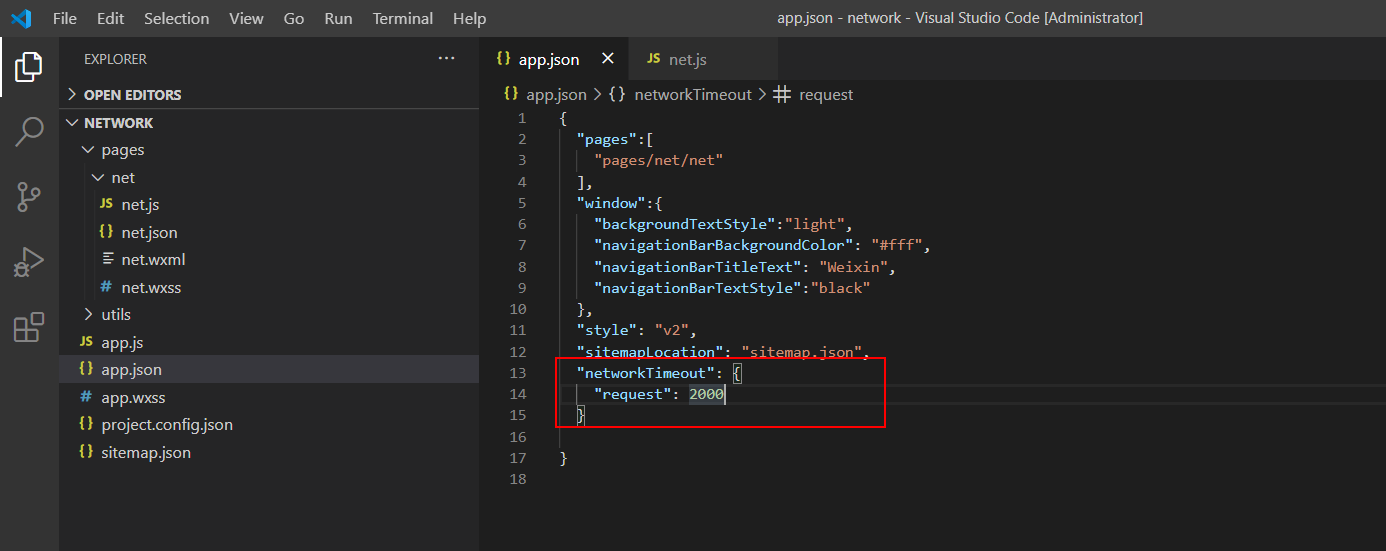Open the Source Control view
Viewport: 1386px width, 551px height.
(x=29, y=197)
